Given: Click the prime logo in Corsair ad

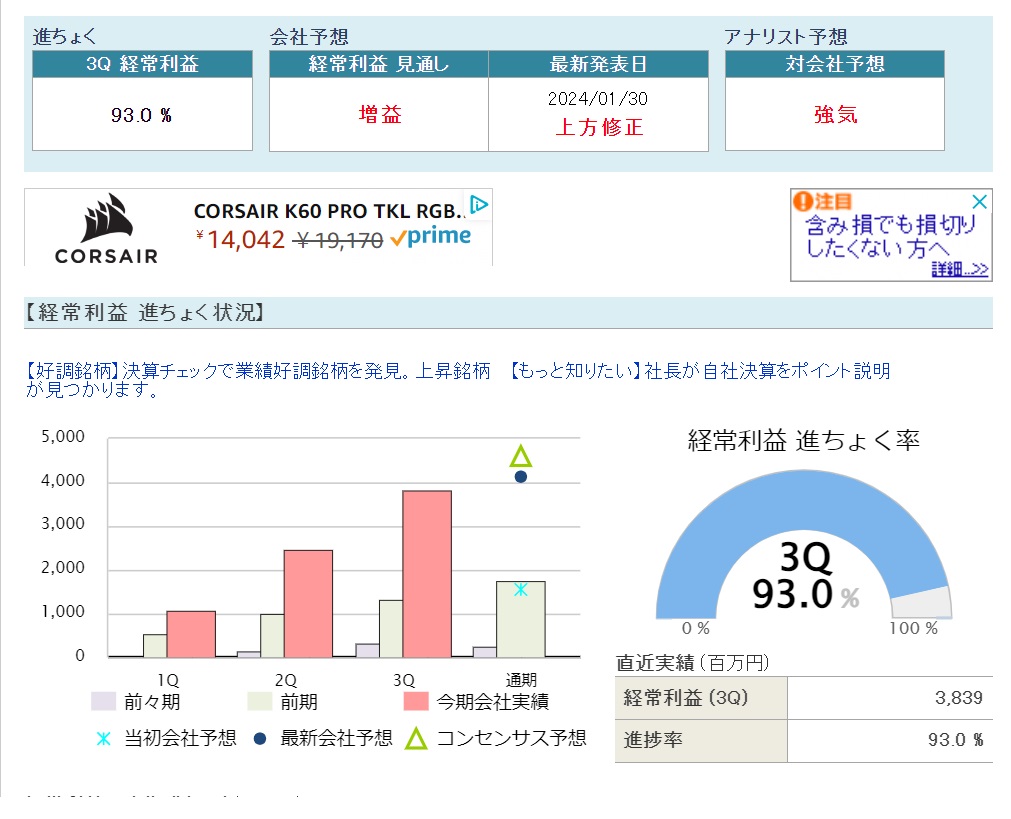Looking at the screenshot, I should [431, 238].
